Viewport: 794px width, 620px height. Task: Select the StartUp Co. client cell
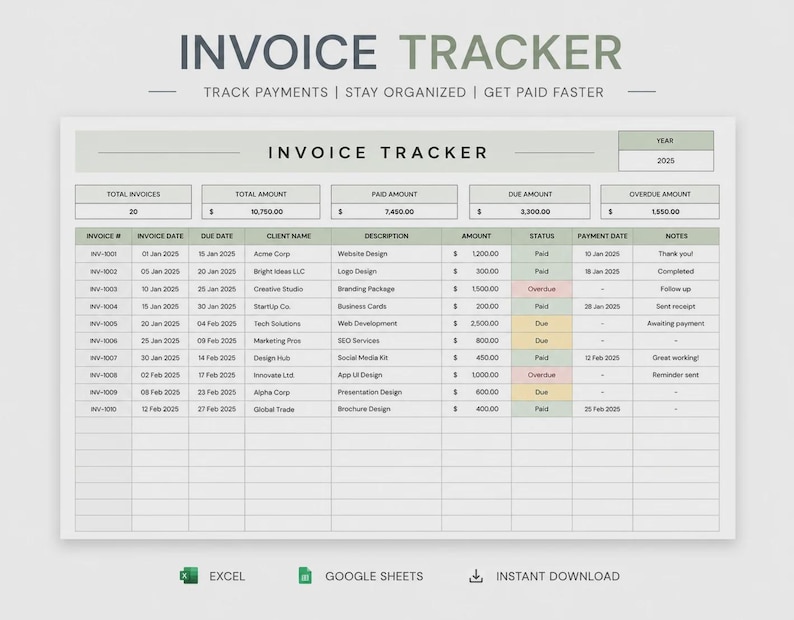[x=288, y=306]
